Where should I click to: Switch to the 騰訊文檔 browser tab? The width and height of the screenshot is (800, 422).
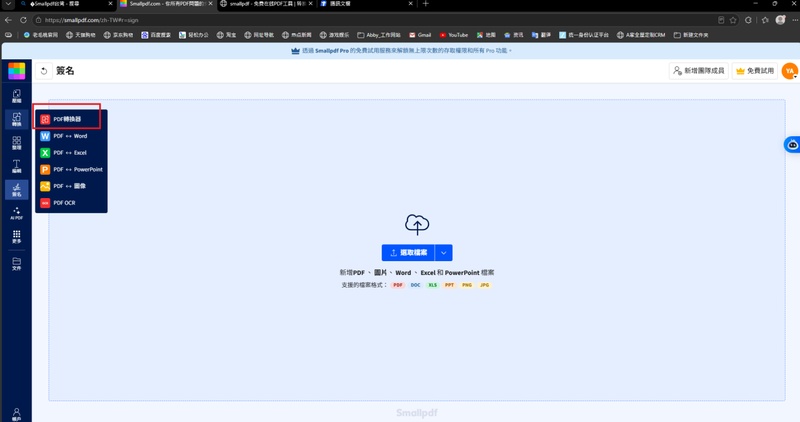tap(366, 4)
